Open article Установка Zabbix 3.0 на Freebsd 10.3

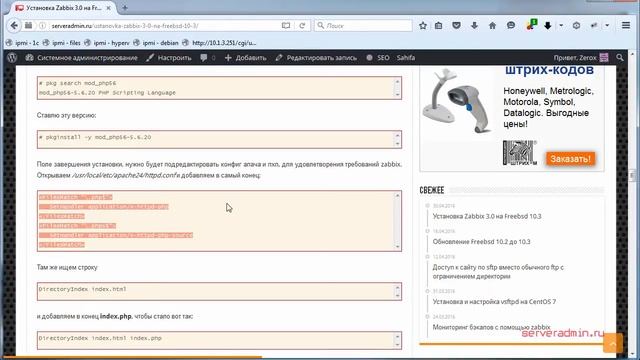coord(487,216)
